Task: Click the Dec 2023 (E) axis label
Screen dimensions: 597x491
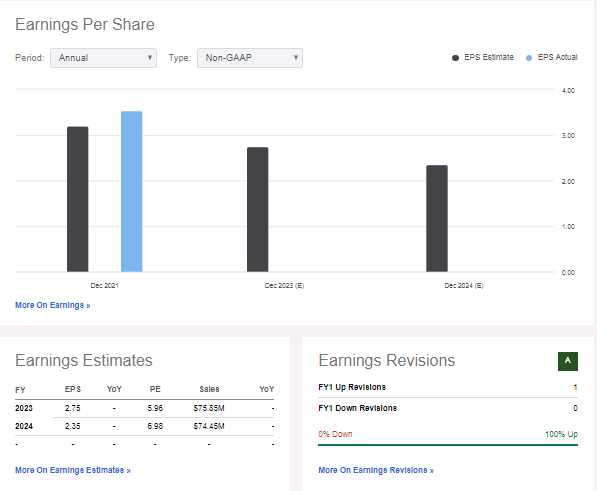Action: pyautogui.click(x=284, y=285)
